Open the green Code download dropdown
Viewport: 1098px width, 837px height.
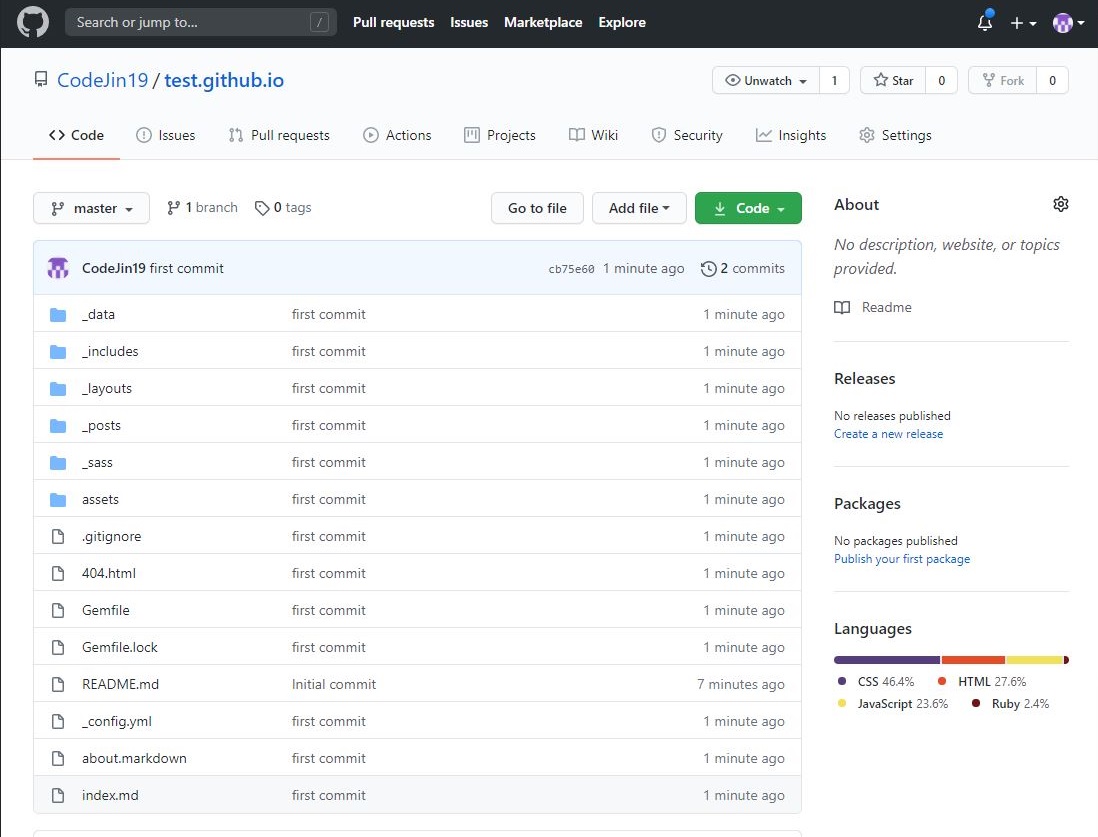click(x=748, y=208)
